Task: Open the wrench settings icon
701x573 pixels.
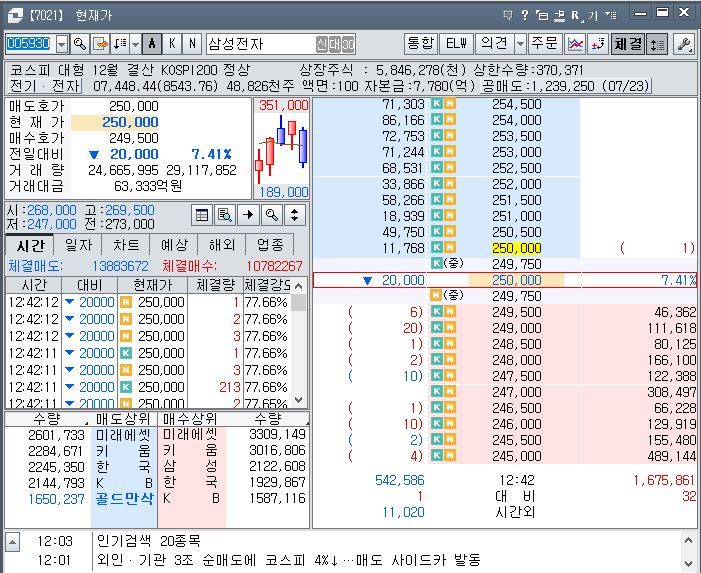Action: 684,44
